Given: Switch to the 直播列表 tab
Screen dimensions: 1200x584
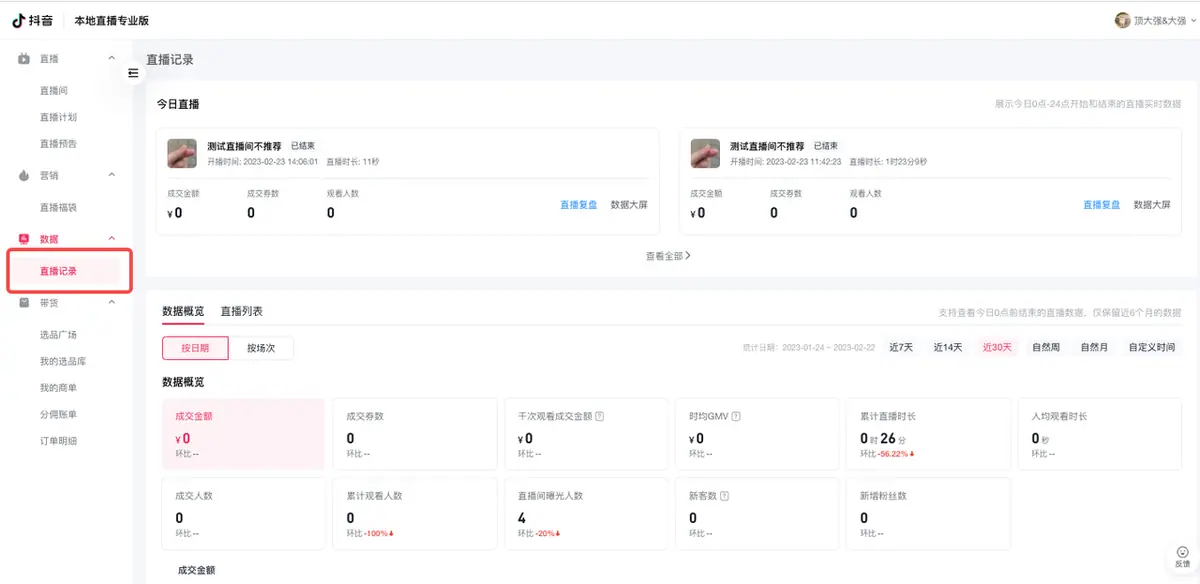Looking at the screenshot, I should pos(242,312).
